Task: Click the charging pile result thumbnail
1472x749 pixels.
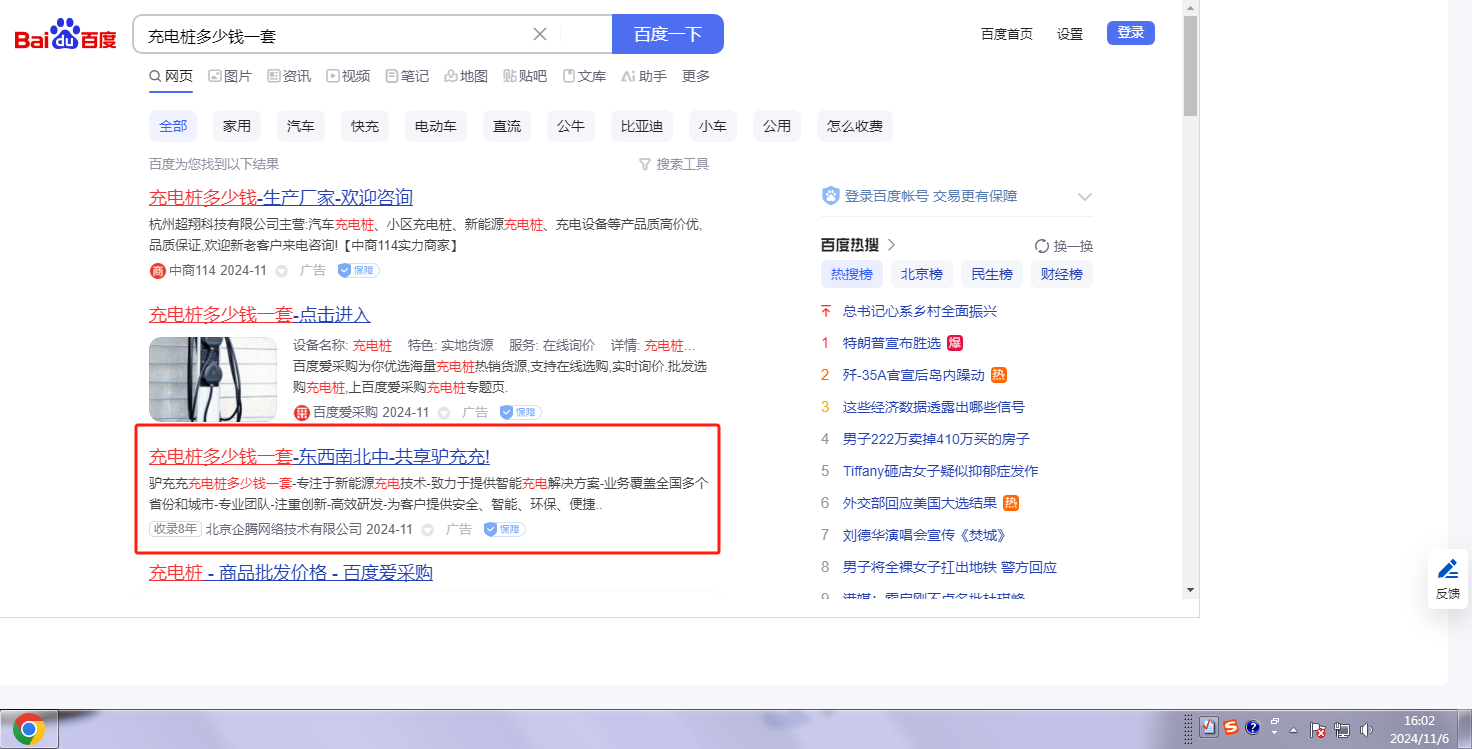Action: click(213, 379)
